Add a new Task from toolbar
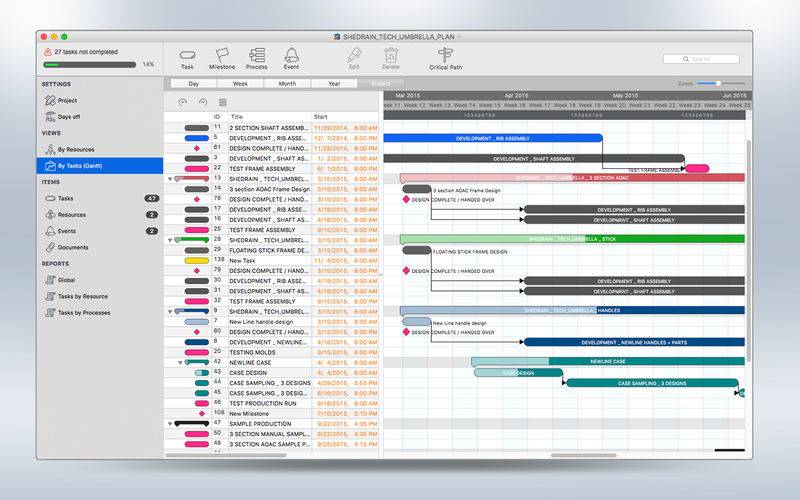Screen dimensions: 800x500 coord(187,59)
